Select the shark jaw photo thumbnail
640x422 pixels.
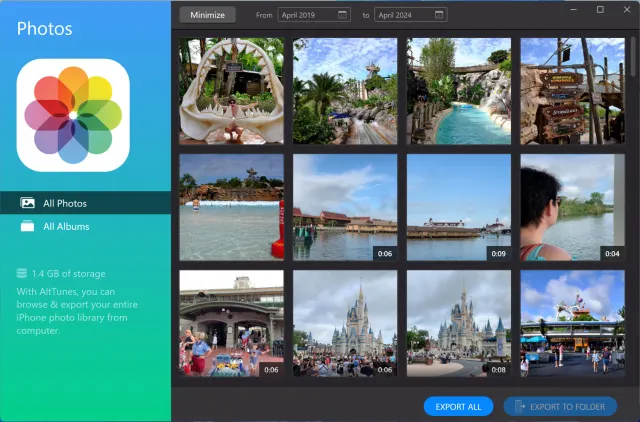pyautogui.click(x=231, y=91)
